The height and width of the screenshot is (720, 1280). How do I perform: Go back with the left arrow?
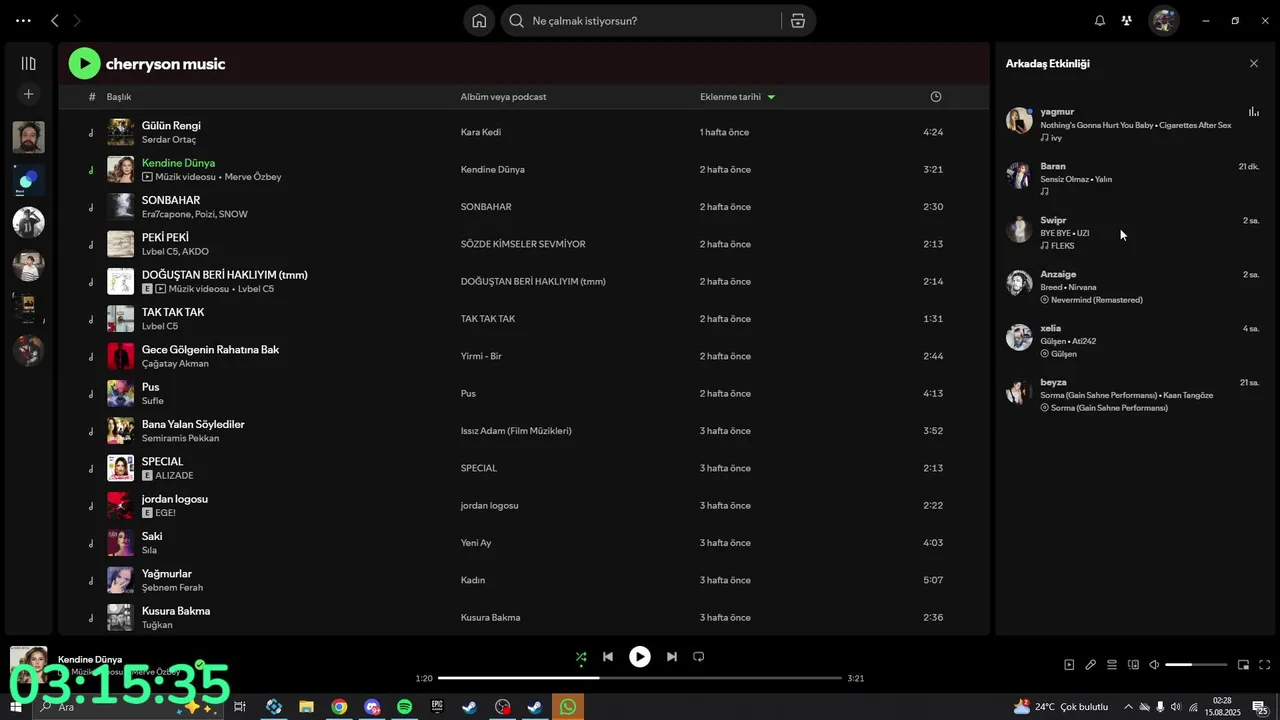55,21
